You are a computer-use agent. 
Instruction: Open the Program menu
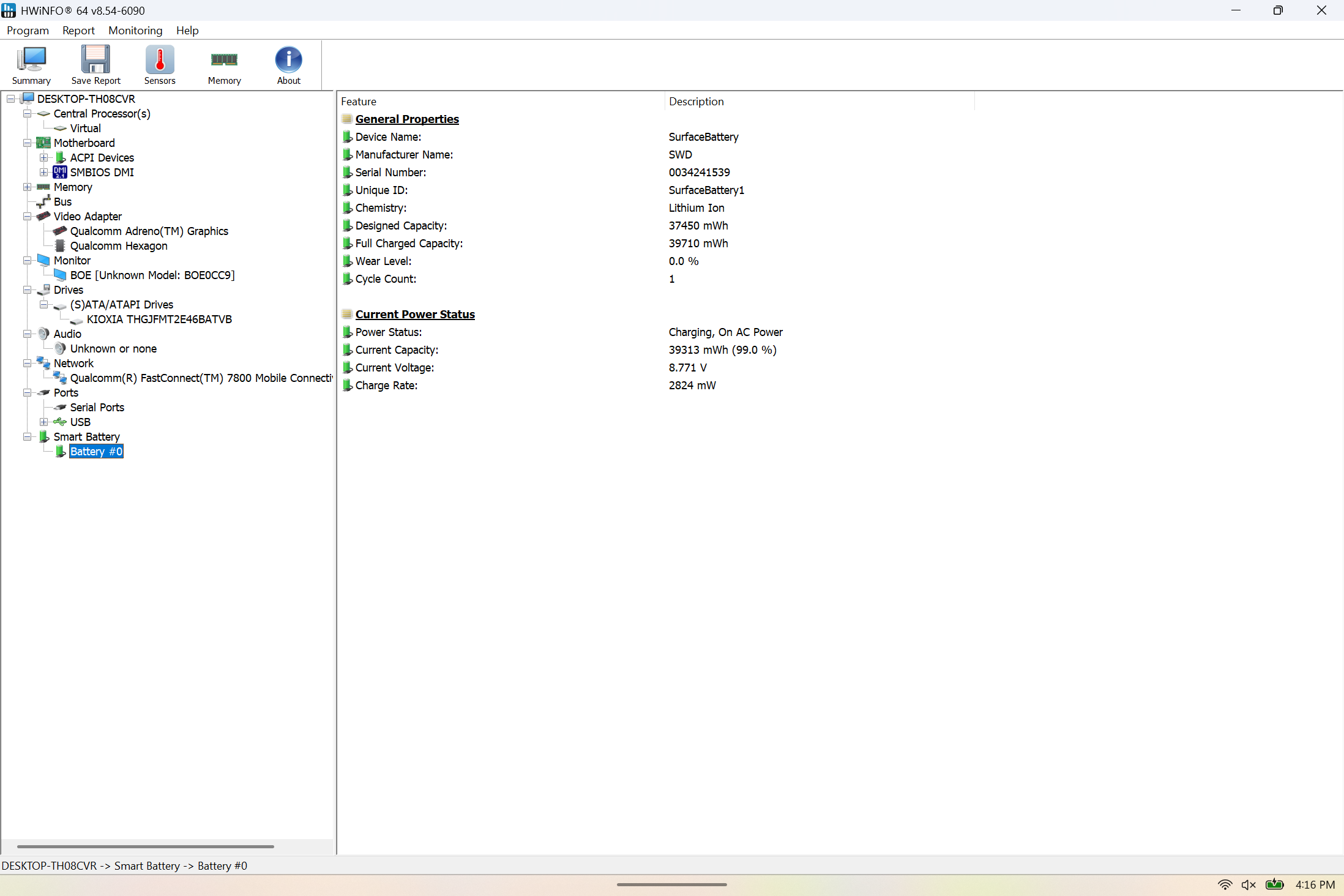[x=28, y=31]
